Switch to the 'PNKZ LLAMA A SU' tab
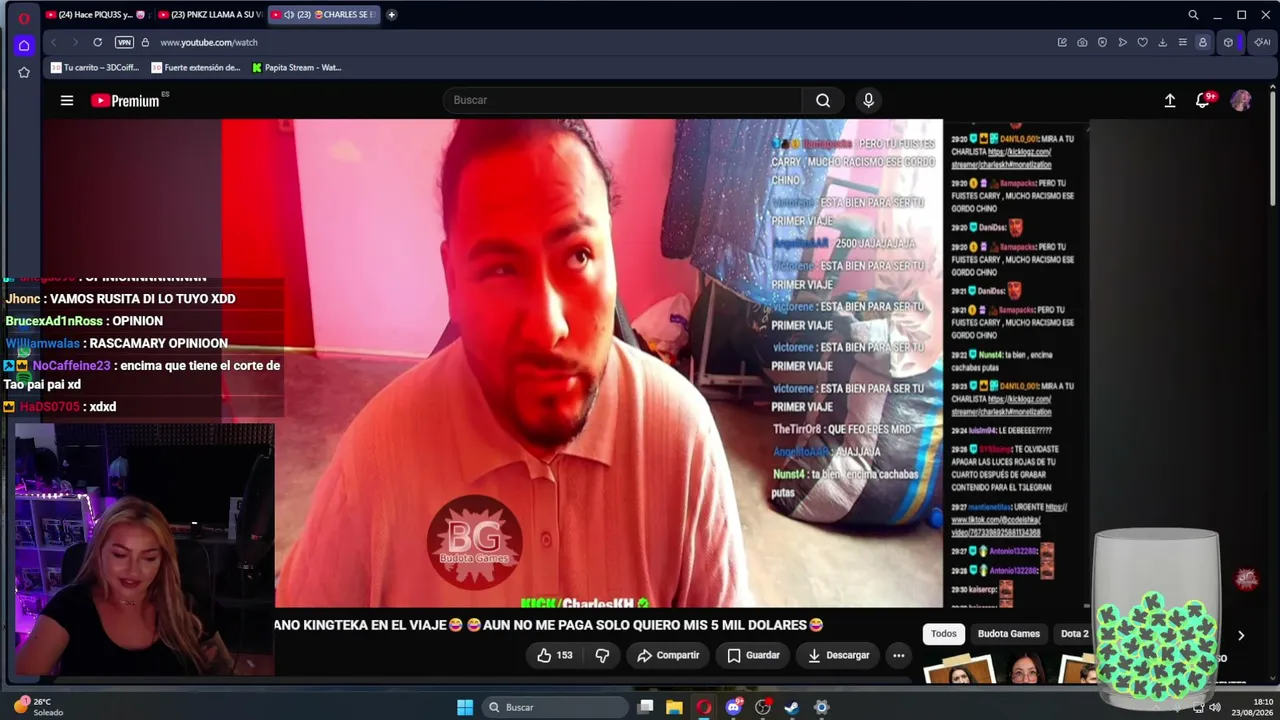The image size is (1280, 720). (x=209, y=15)
